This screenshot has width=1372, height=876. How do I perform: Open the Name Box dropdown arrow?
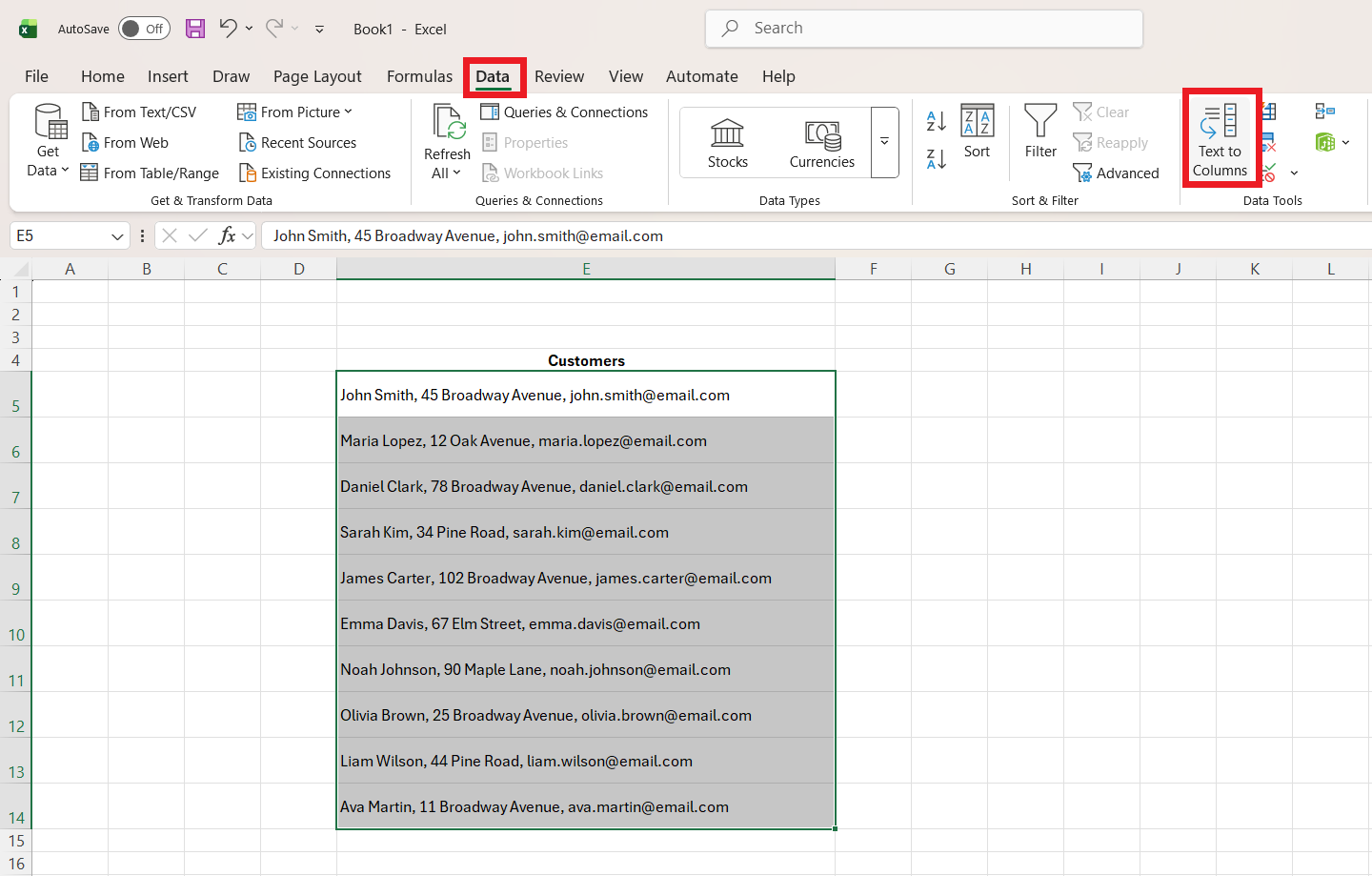point(117,236)
